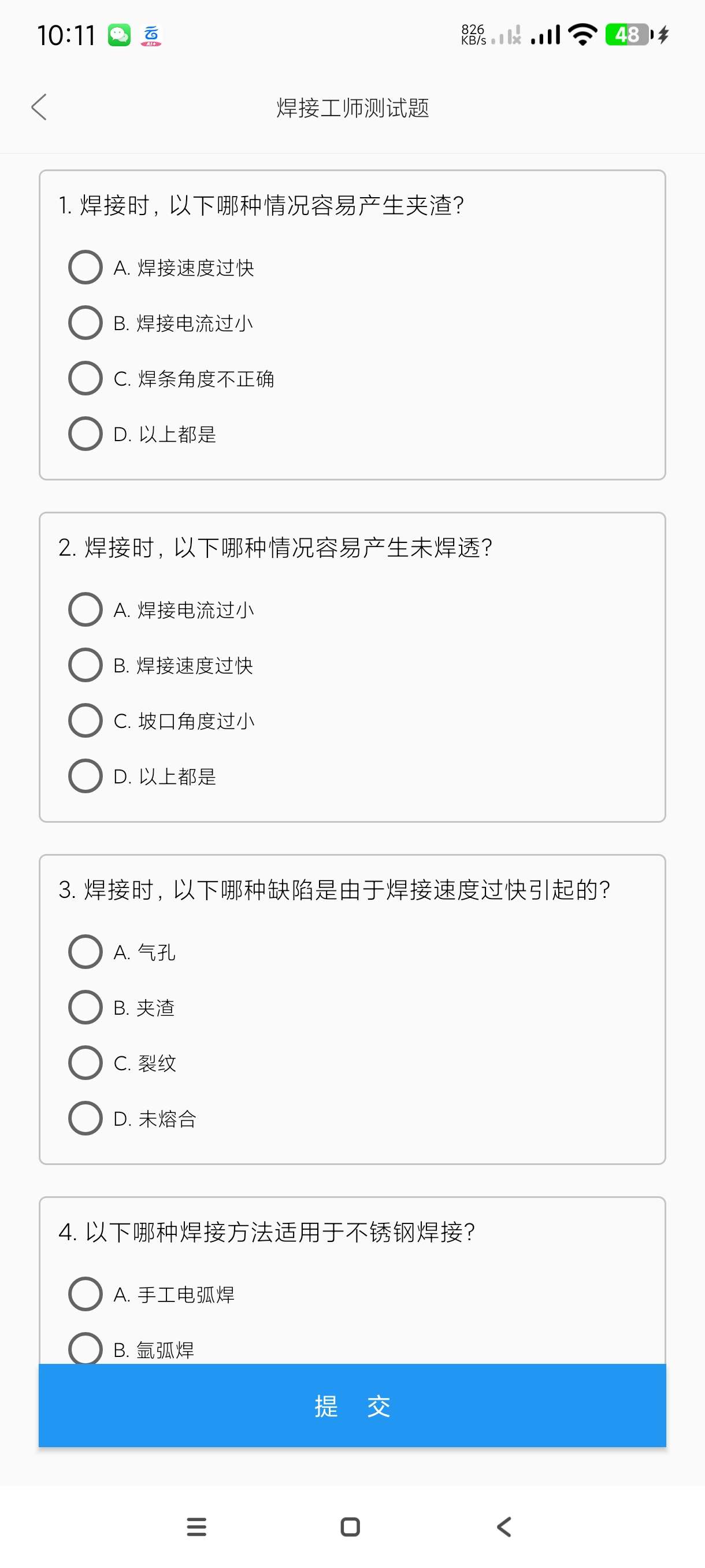Submit the quiz with 提交 button

pyautogui.click(x=352, y=1406)
